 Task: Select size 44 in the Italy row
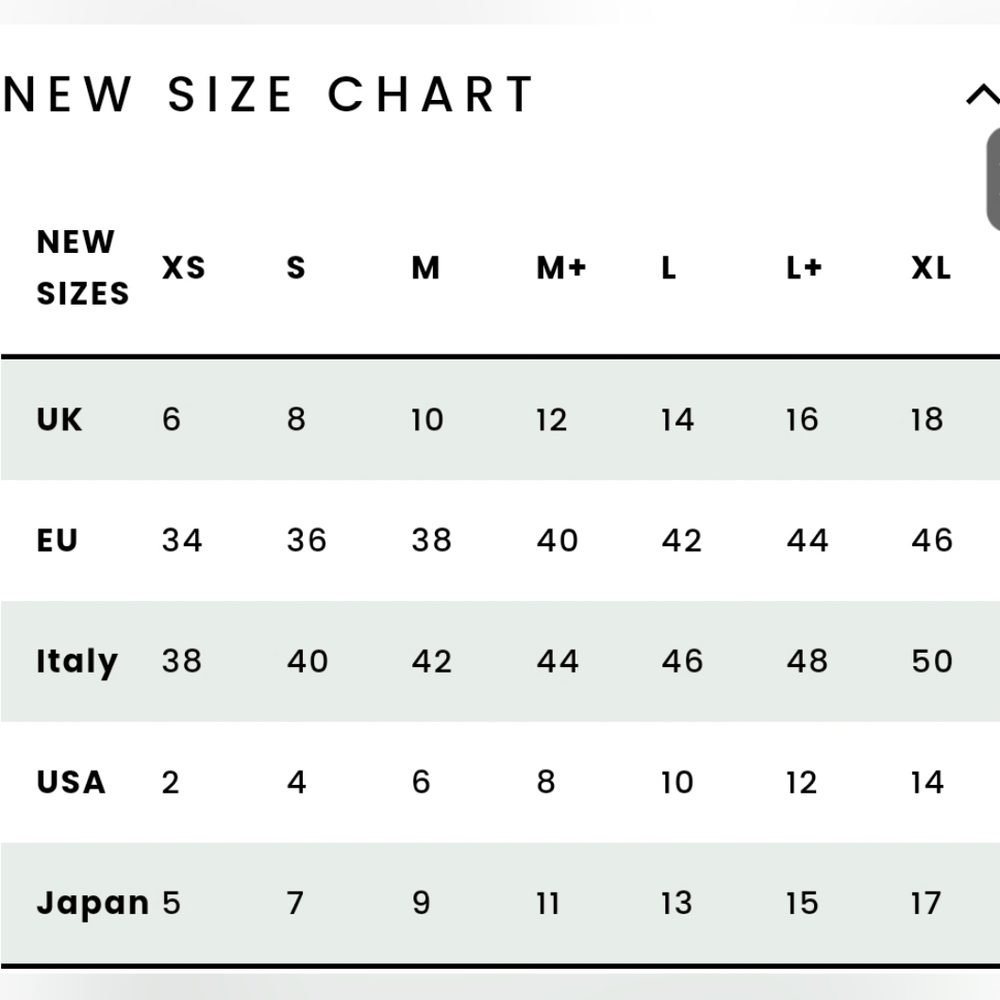point(557,661)
